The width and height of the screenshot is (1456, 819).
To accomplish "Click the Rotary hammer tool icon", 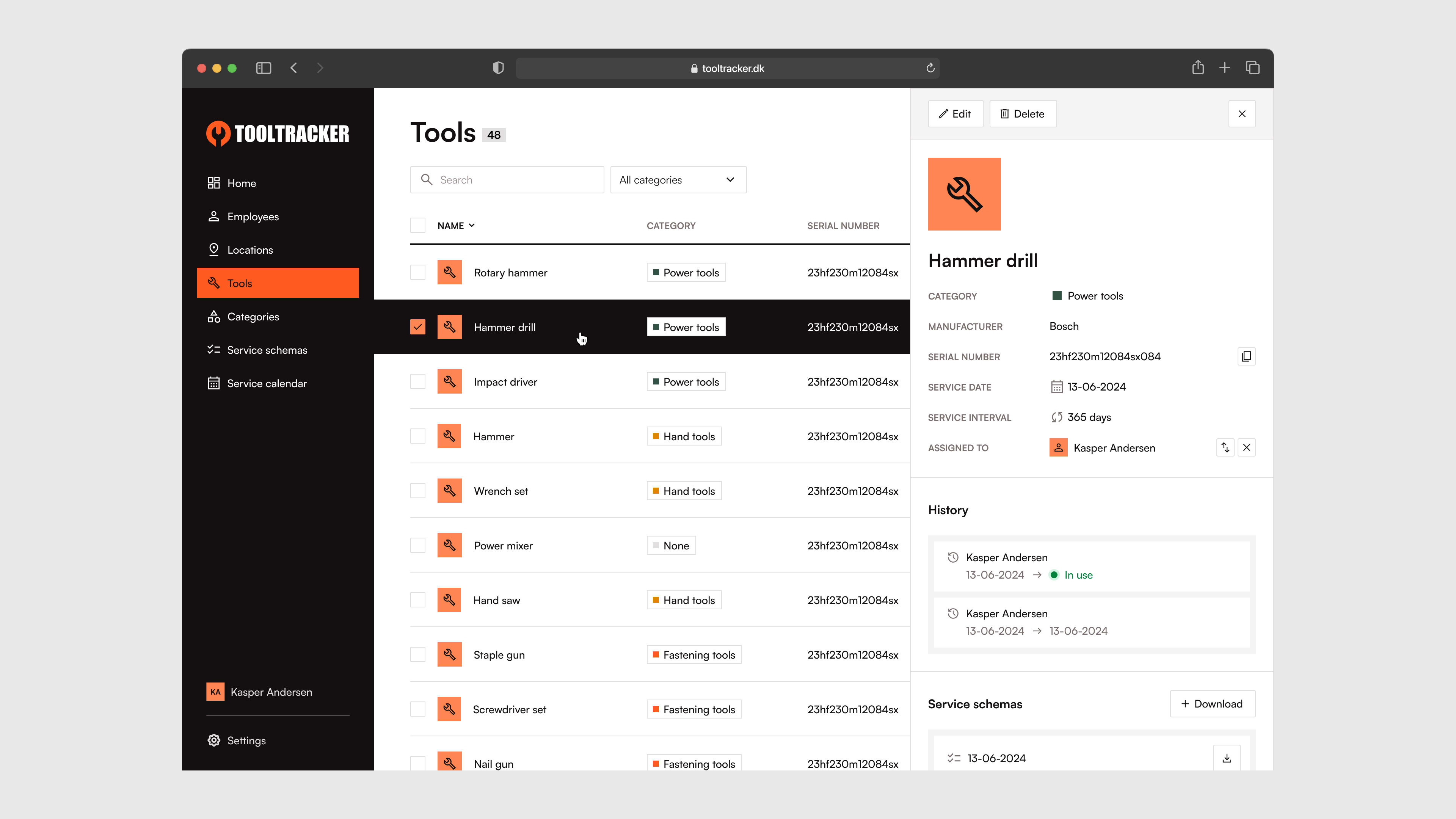I will tap(449, 273).
